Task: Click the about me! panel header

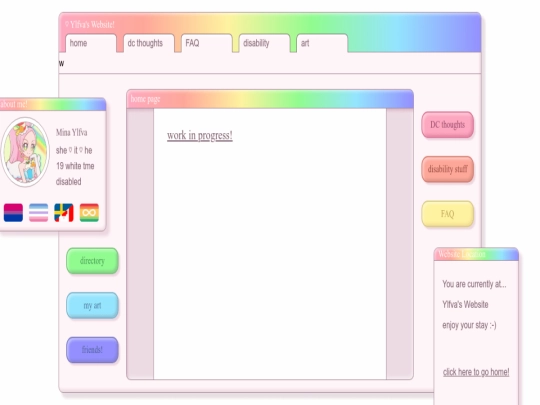Action: (x=53, y=104)
